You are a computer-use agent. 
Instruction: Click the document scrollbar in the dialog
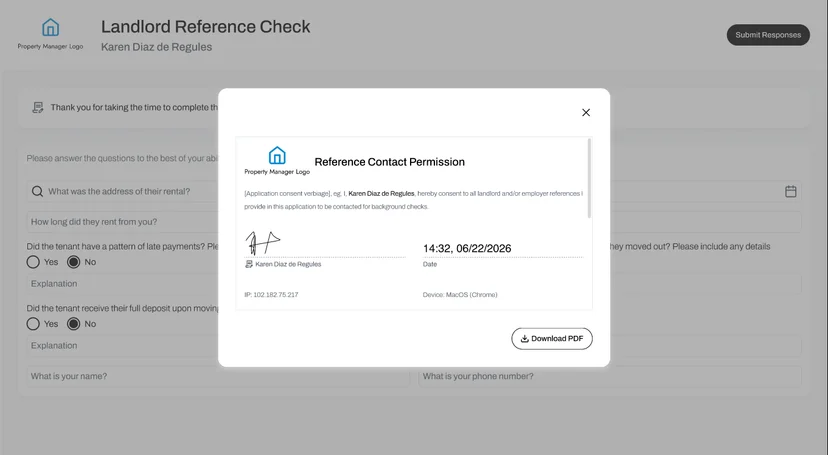click(x=589, y=178)
